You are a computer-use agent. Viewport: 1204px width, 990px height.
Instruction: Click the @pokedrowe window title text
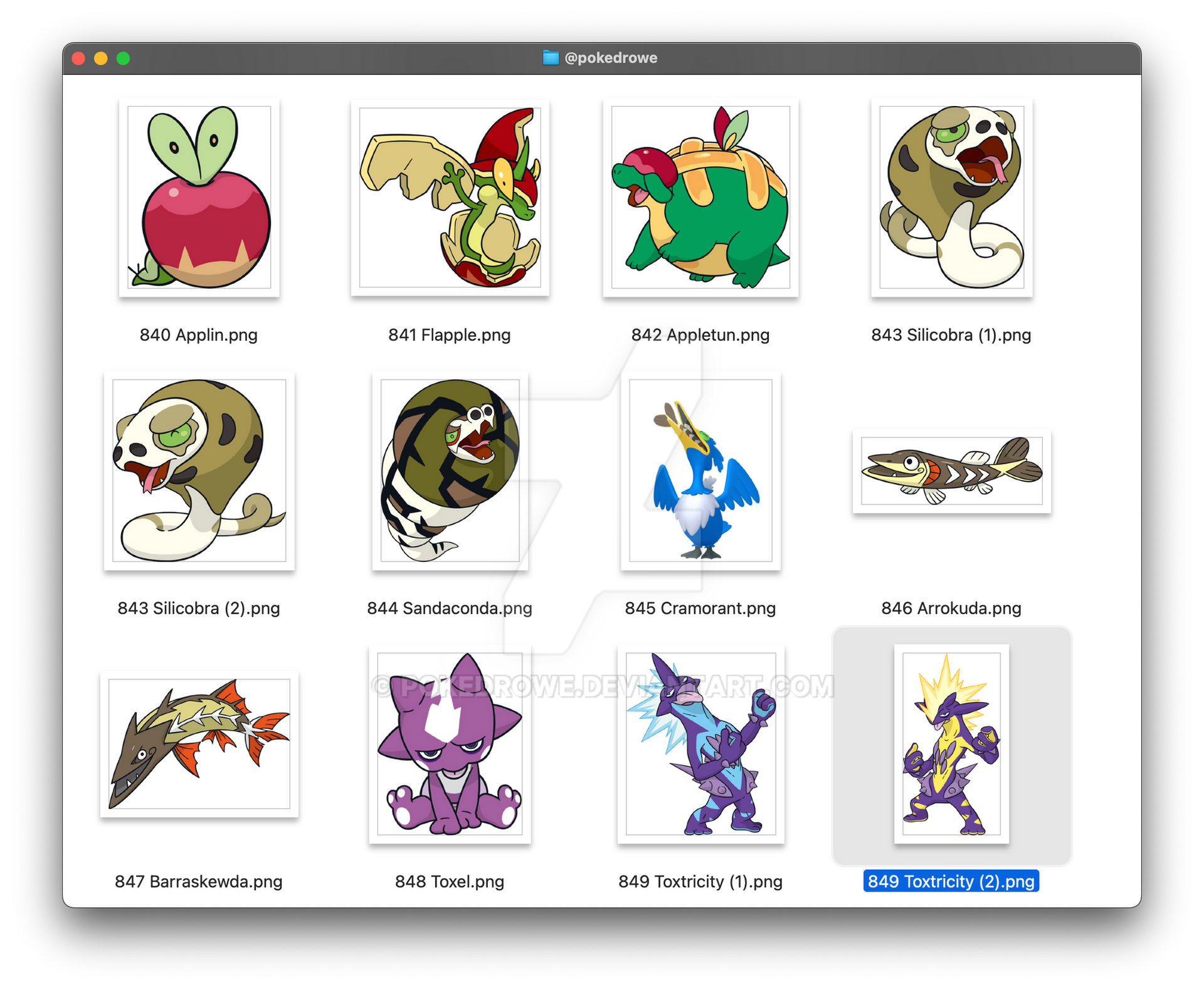[611, 58]
